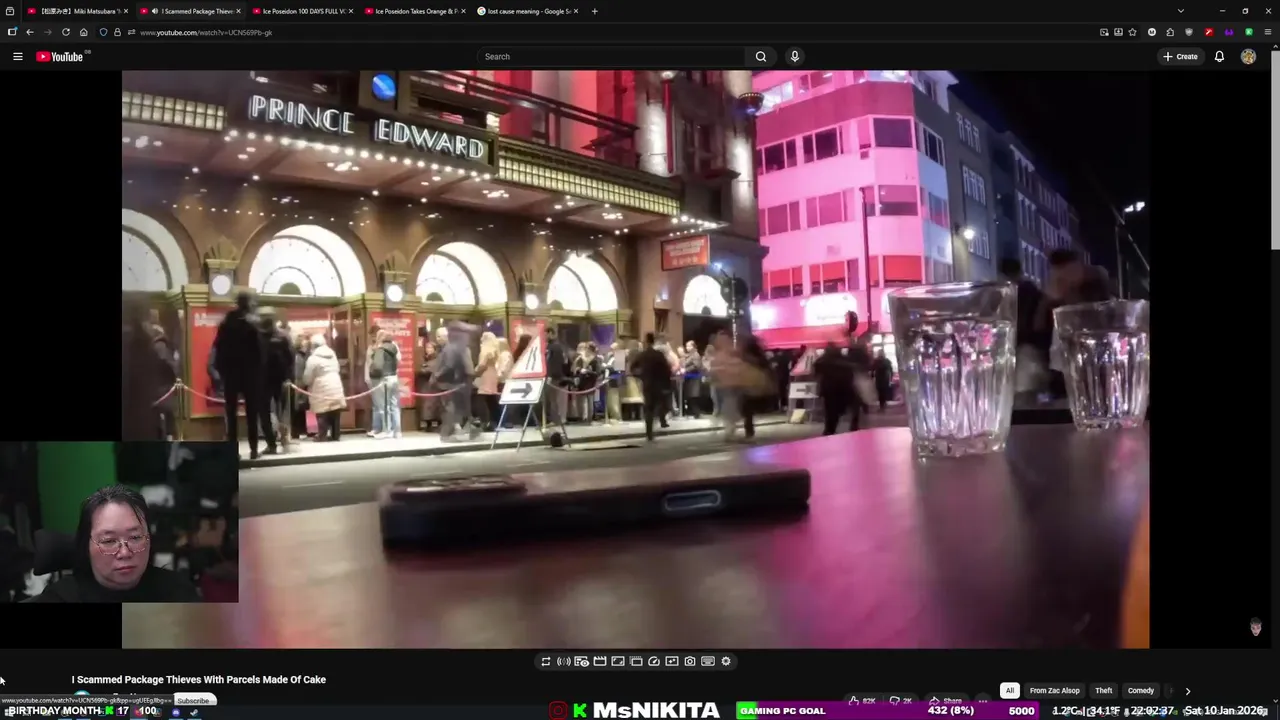This screenshot has height=720, width=1280.
Task: Open the gear settings in video toolbar
Action: click(726, 661)
